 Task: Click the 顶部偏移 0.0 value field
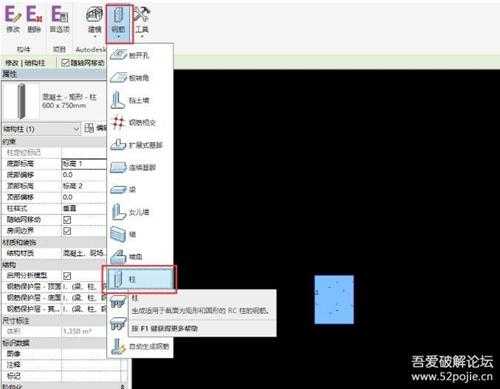tap(84, 197)
